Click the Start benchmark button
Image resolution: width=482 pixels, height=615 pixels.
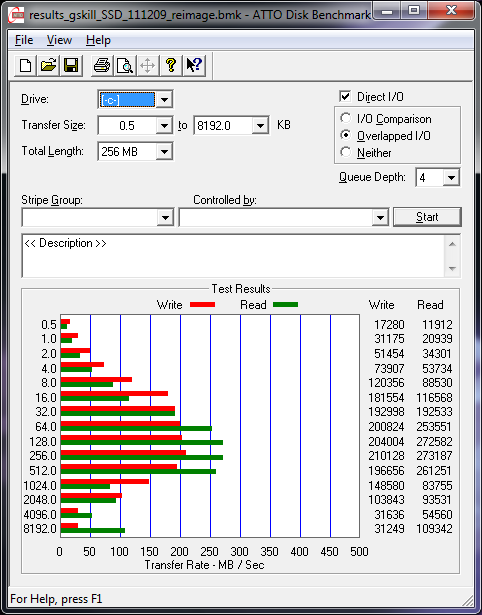tap(427, 217)
